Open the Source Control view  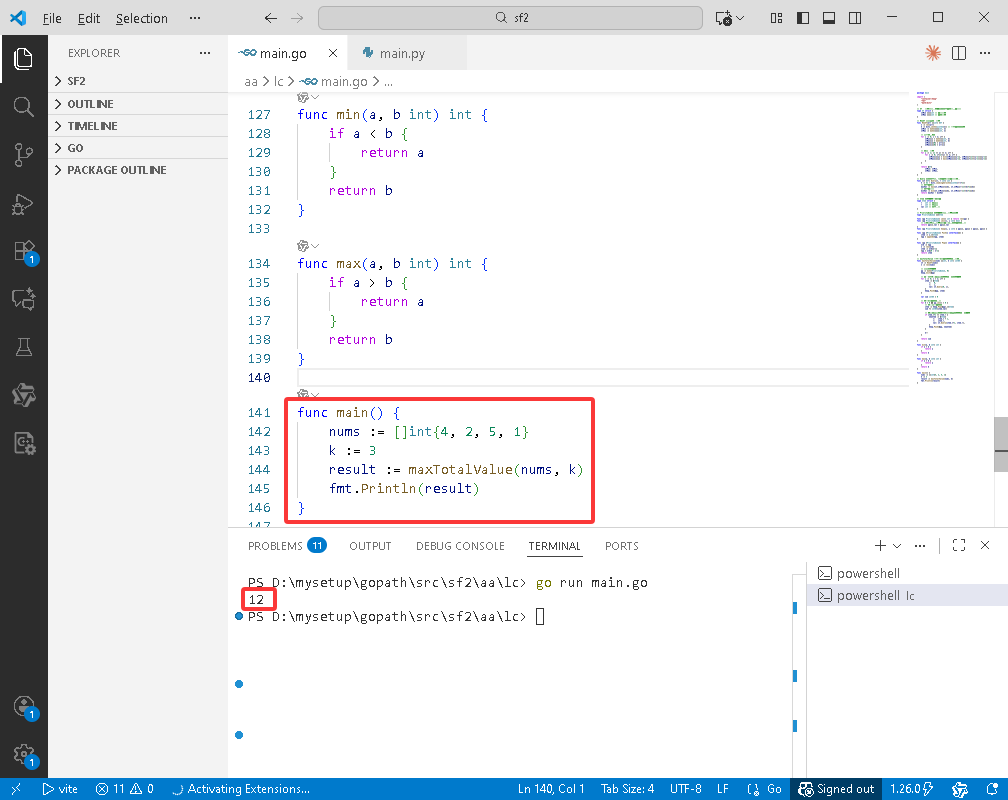[x=23, y=154]
